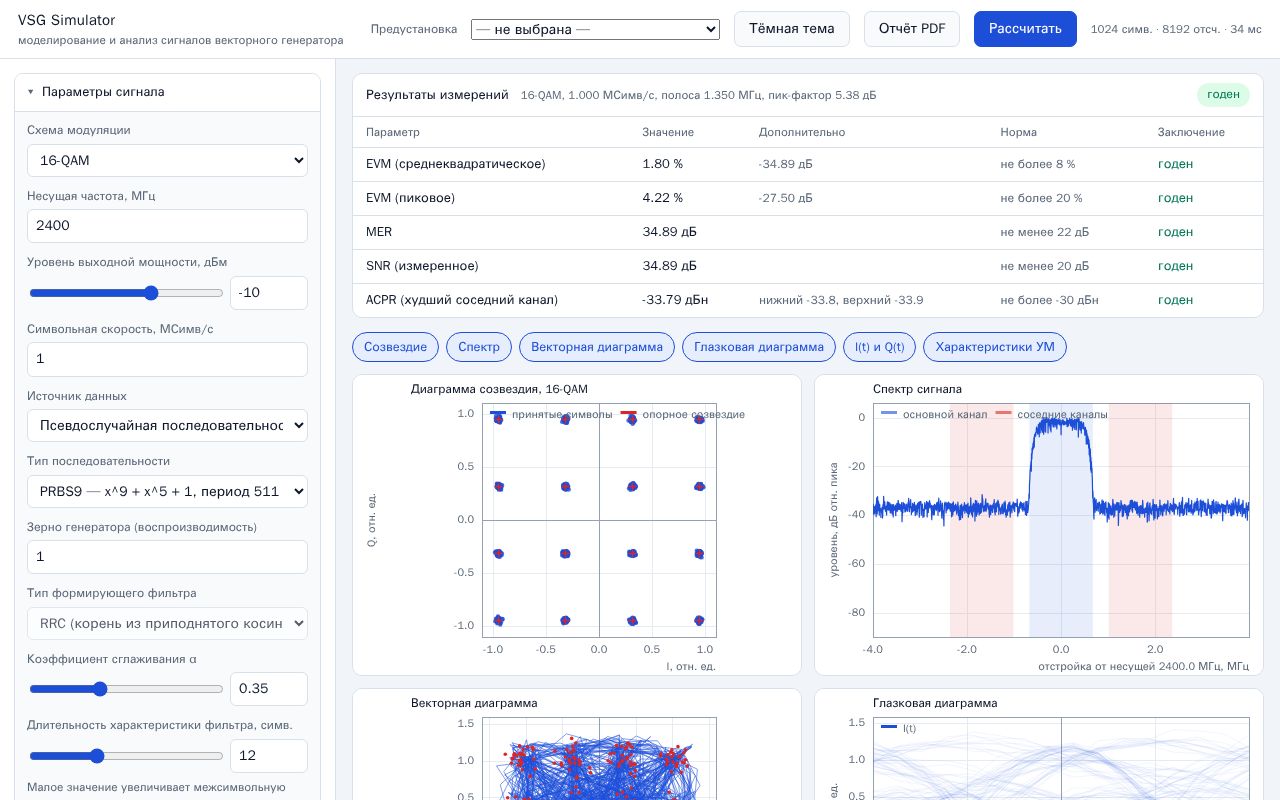Viewport: 1280px width, 800px height.
Task: Click the Символьная скорость input field
Action: tap(167, 359)
